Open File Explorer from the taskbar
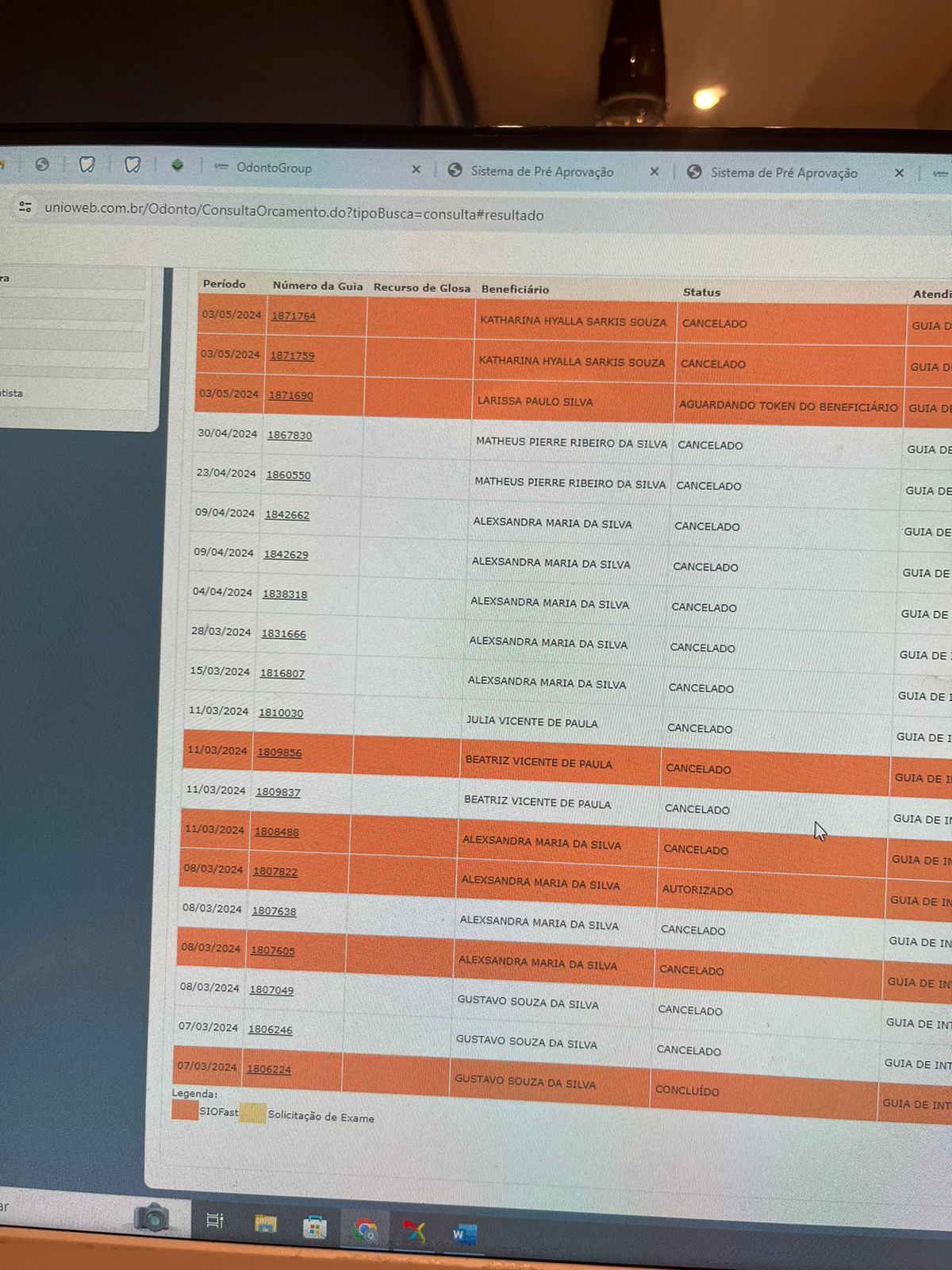Screen dimensions: 952x1270 pyautogui.click(x=265, y=1223)
